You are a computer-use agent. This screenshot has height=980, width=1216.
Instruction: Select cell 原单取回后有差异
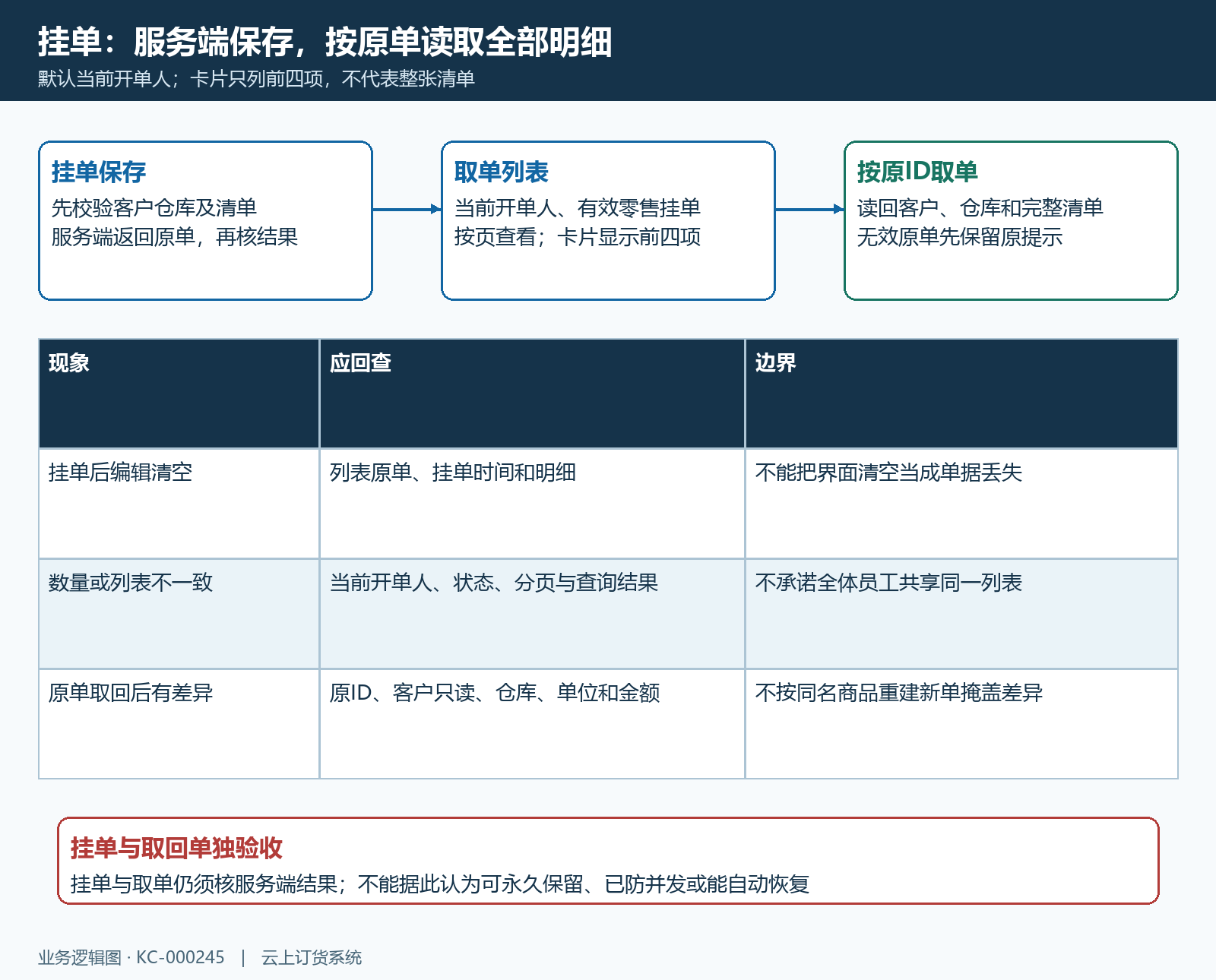[x=179, y=724]
